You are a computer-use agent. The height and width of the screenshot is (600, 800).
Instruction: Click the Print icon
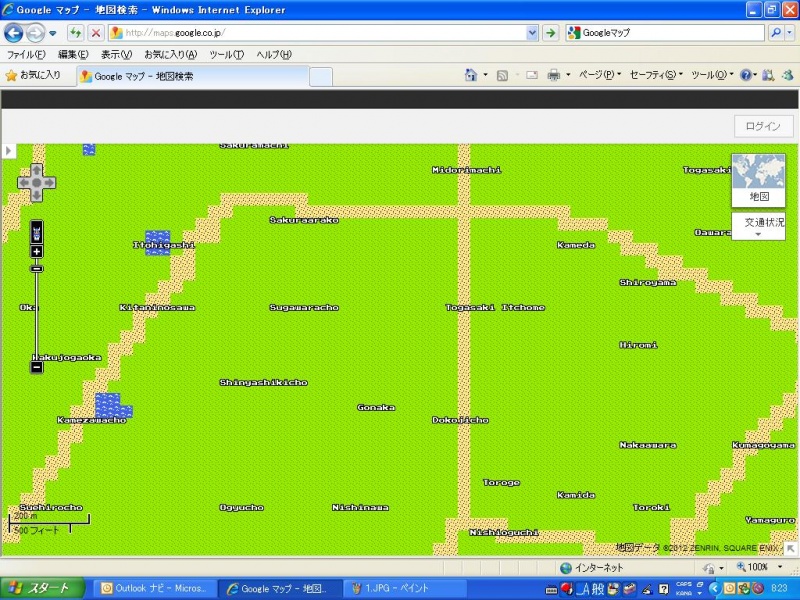554,76
